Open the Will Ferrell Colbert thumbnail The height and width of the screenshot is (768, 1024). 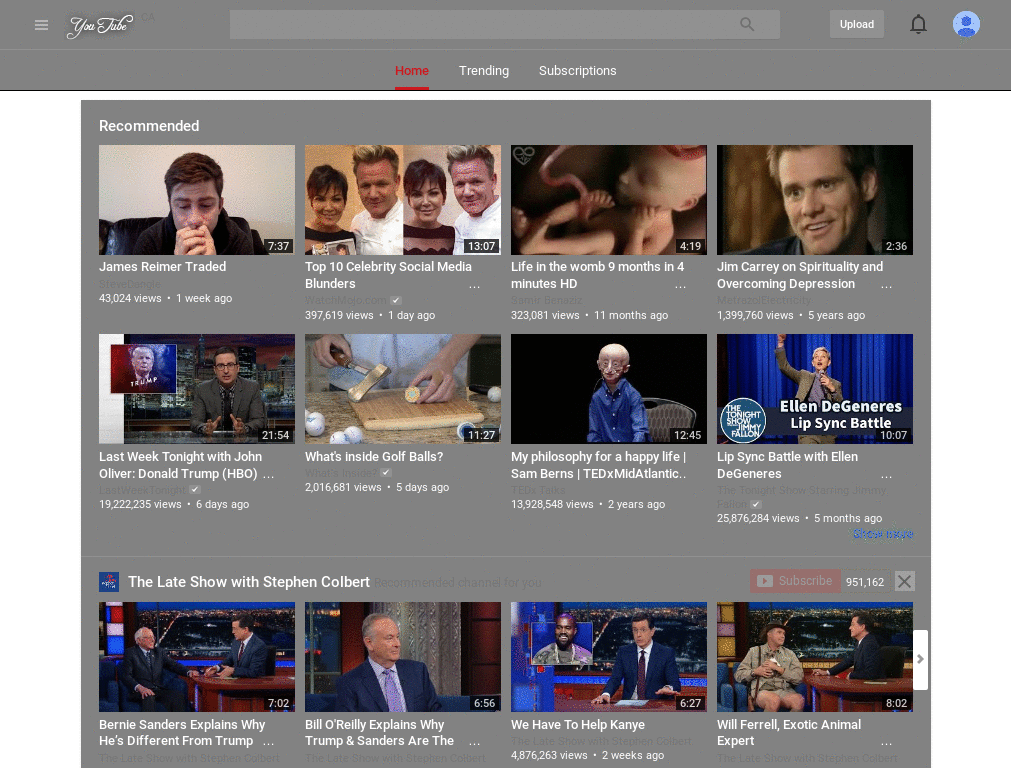tap(814, 657)
